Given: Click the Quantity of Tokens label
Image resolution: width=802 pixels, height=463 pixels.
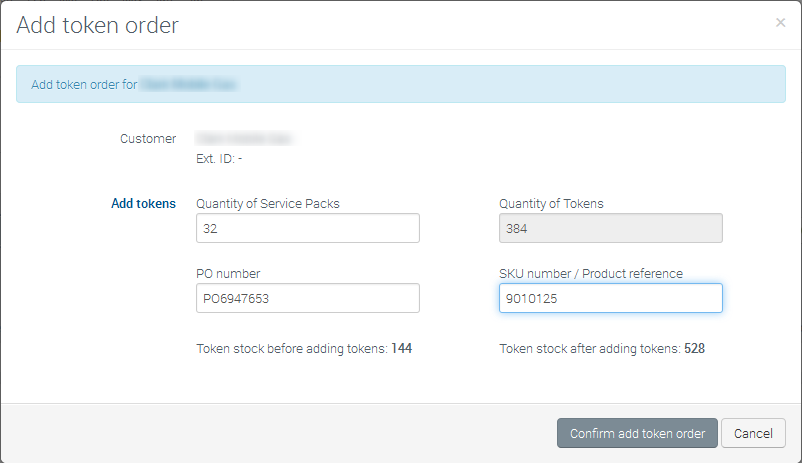Looking at the screenshot, I should coord(551,204).
